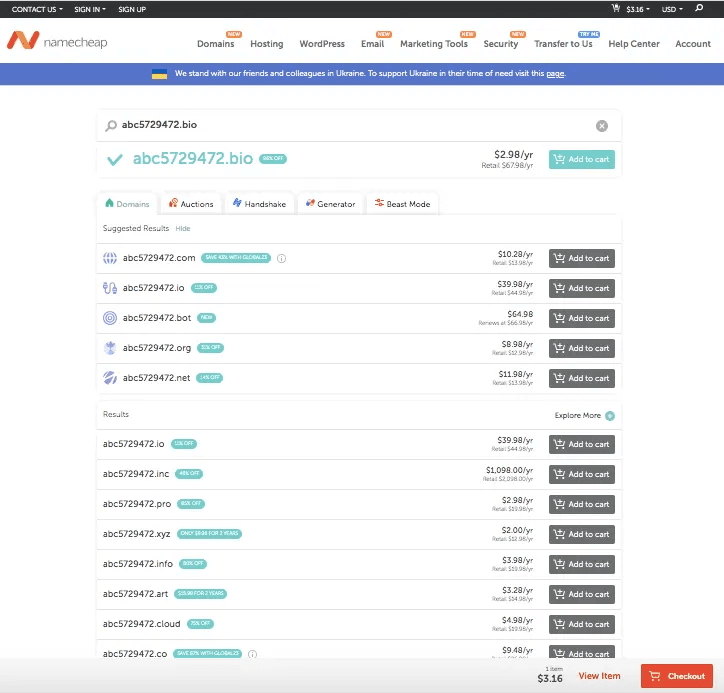Select the Domains results tab
The width and height of the screenshot is (724, 693).
tap(127, 204)
